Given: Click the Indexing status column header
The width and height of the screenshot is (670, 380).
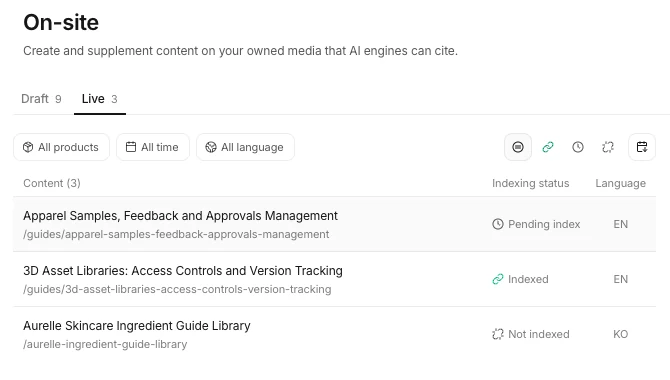Looking at the screenshot, I should click(531, 183).
